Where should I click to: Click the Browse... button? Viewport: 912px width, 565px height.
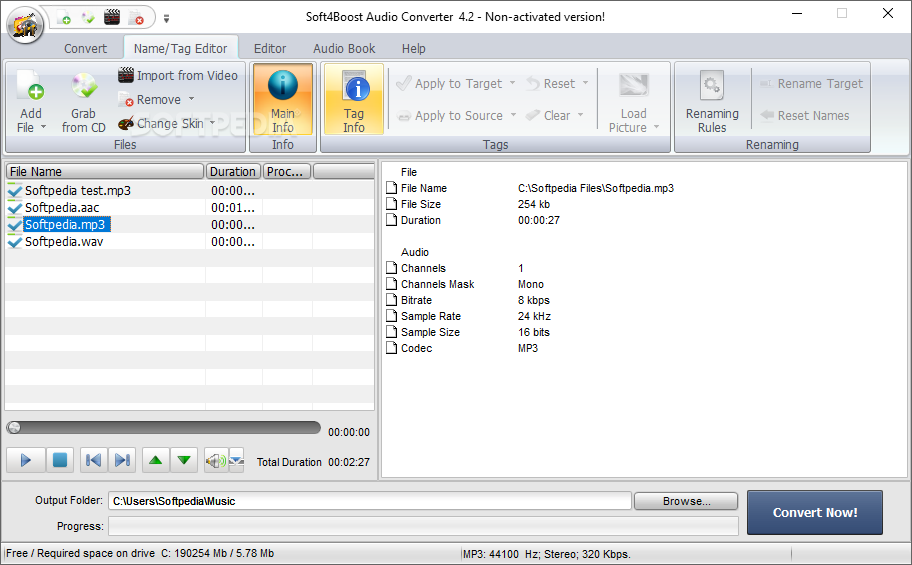(686, 501)
